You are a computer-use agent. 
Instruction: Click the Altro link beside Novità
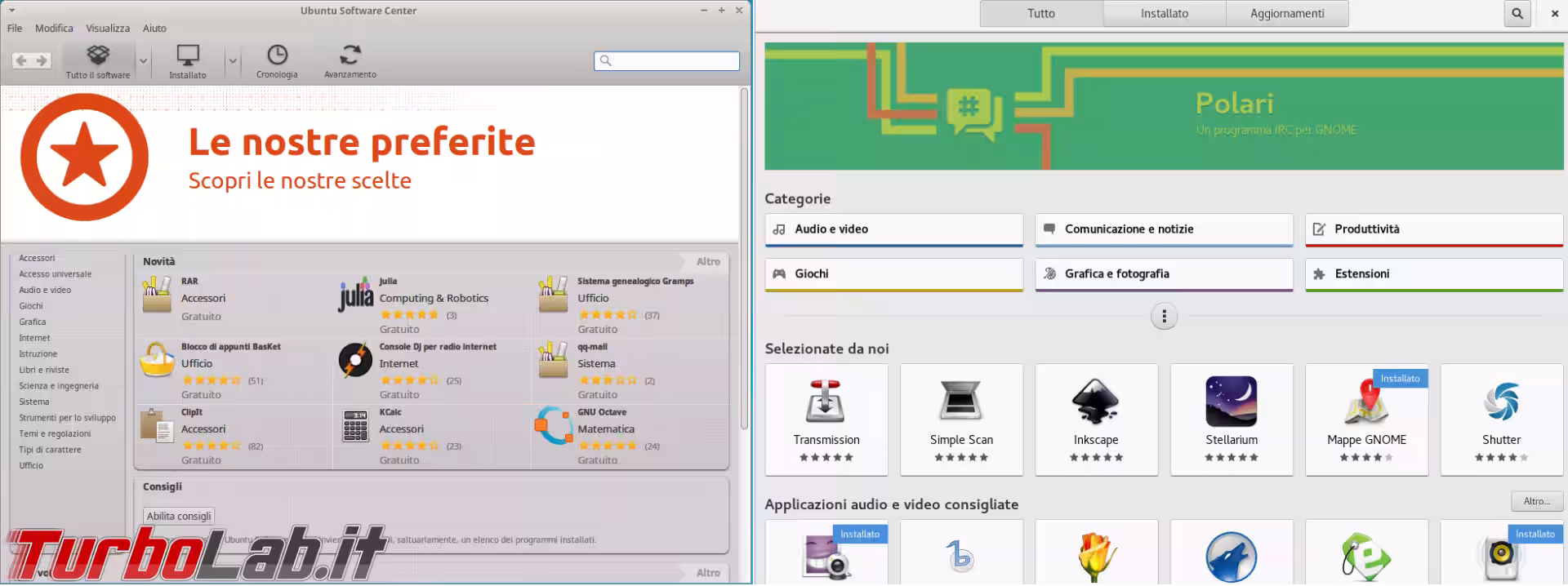point(708,262)
